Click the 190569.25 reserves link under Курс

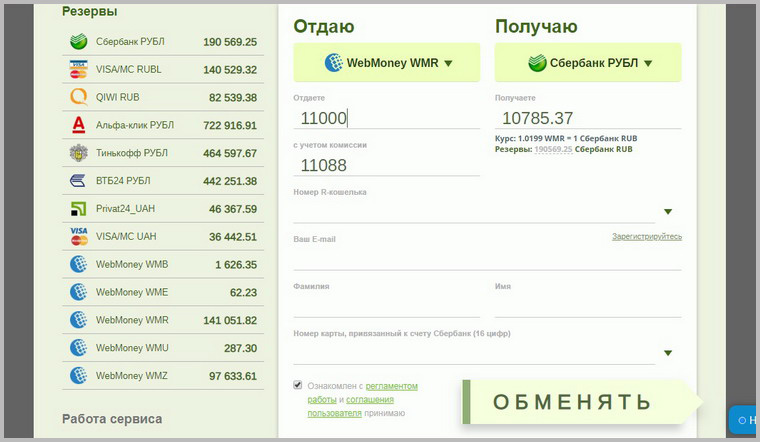coord(553,149)
